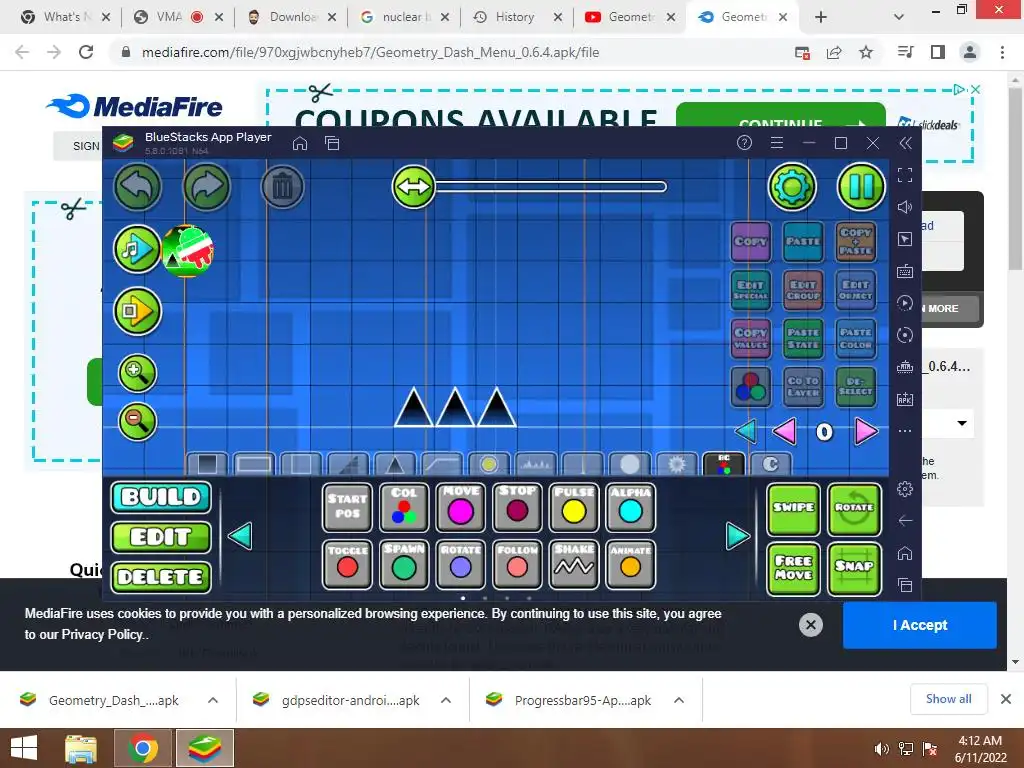Click BlueStacks install APK sidebar icon

pyautogui.click(x=905, y=399)
